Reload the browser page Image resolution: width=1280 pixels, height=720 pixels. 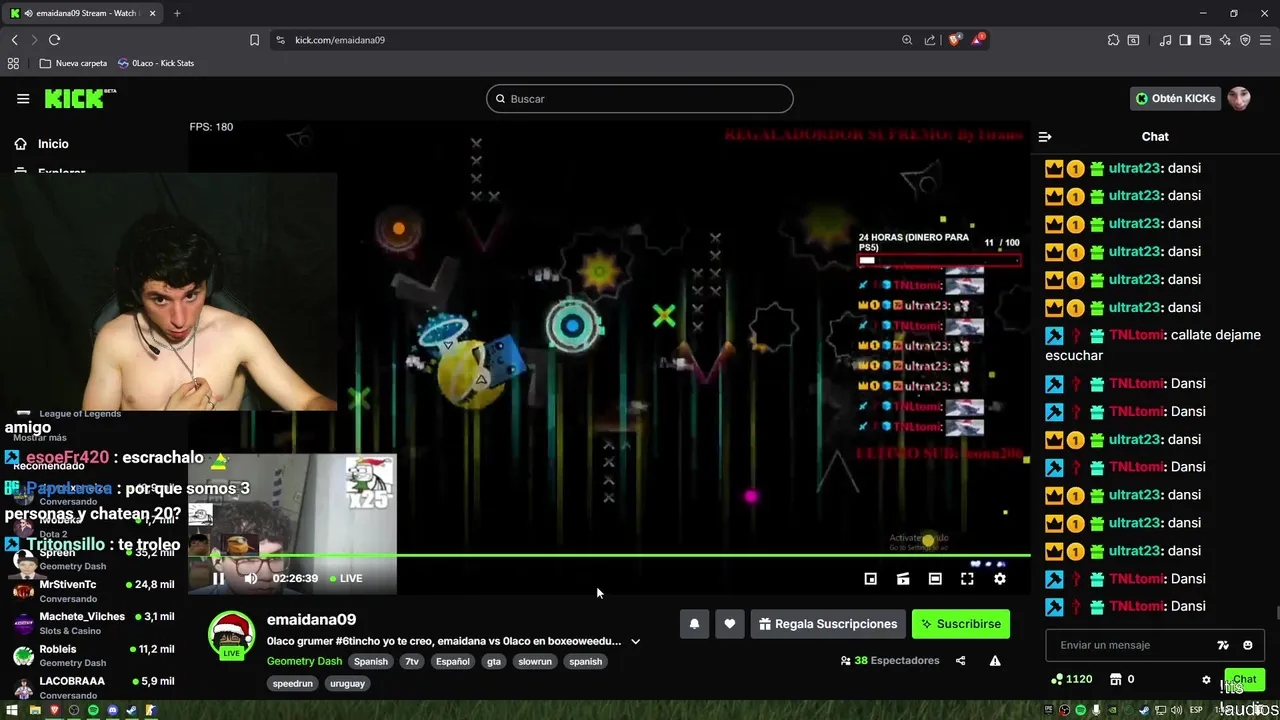54,40
